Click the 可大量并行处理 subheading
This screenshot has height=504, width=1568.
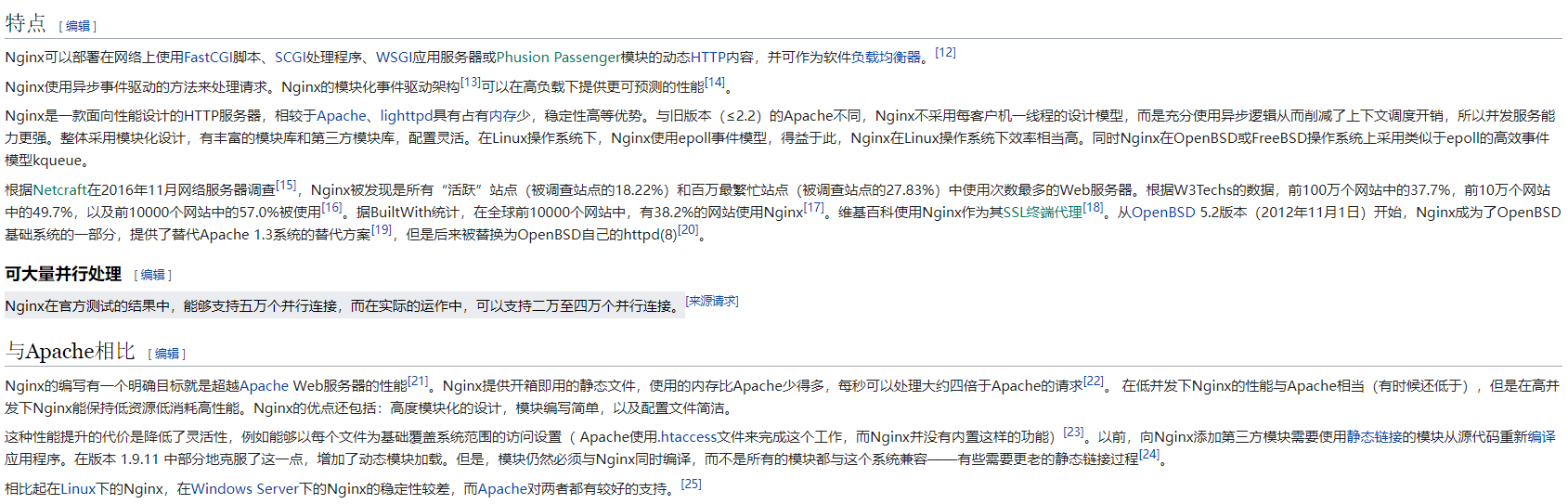click(63, 274)
